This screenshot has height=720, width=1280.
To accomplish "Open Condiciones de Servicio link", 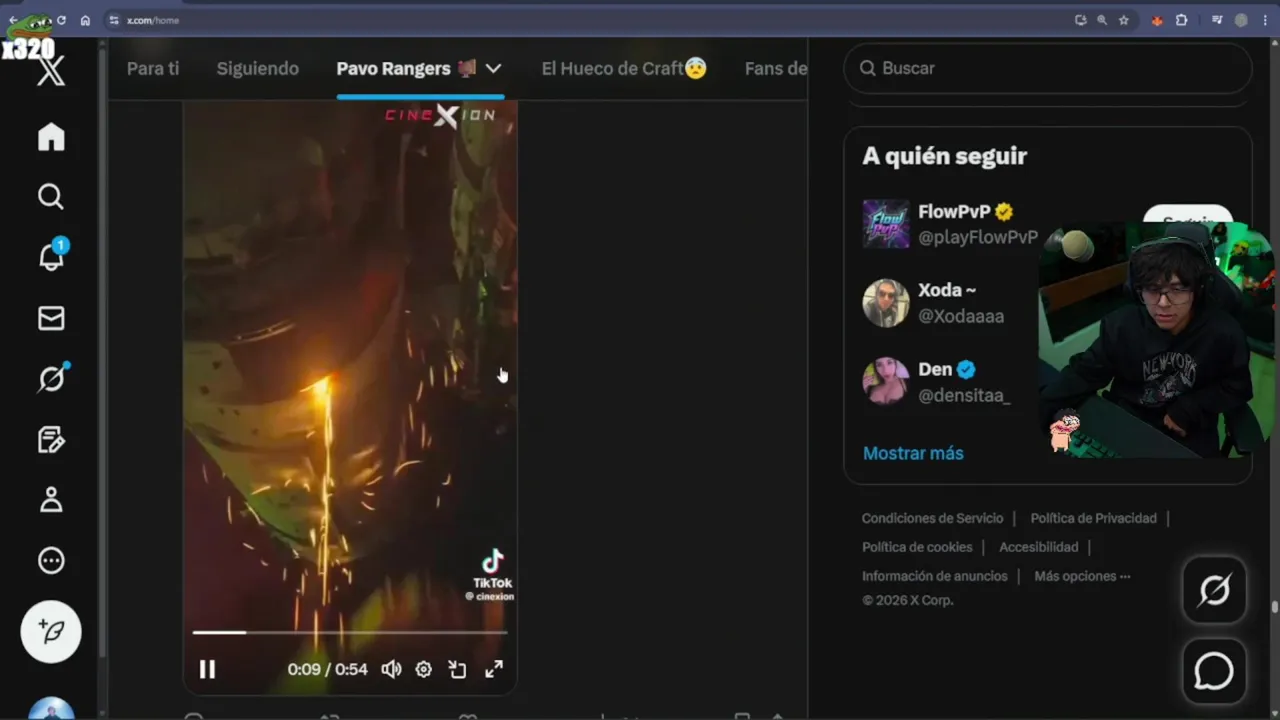I will [x=932, y=518].
